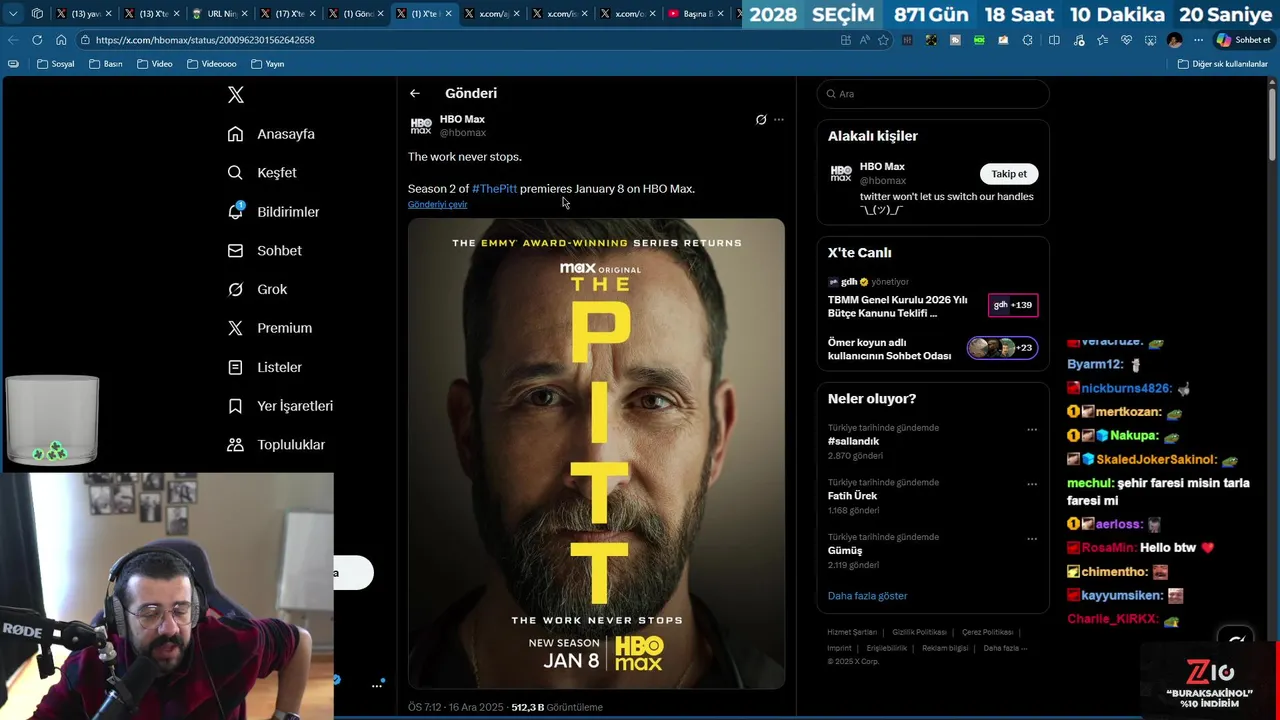Click the Ara search field
The image size is (1280, 720).
933,94
